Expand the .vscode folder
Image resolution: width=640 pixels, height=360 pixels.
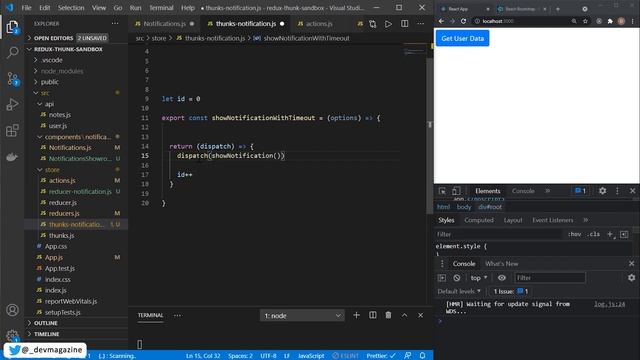[x=51, y=60]
